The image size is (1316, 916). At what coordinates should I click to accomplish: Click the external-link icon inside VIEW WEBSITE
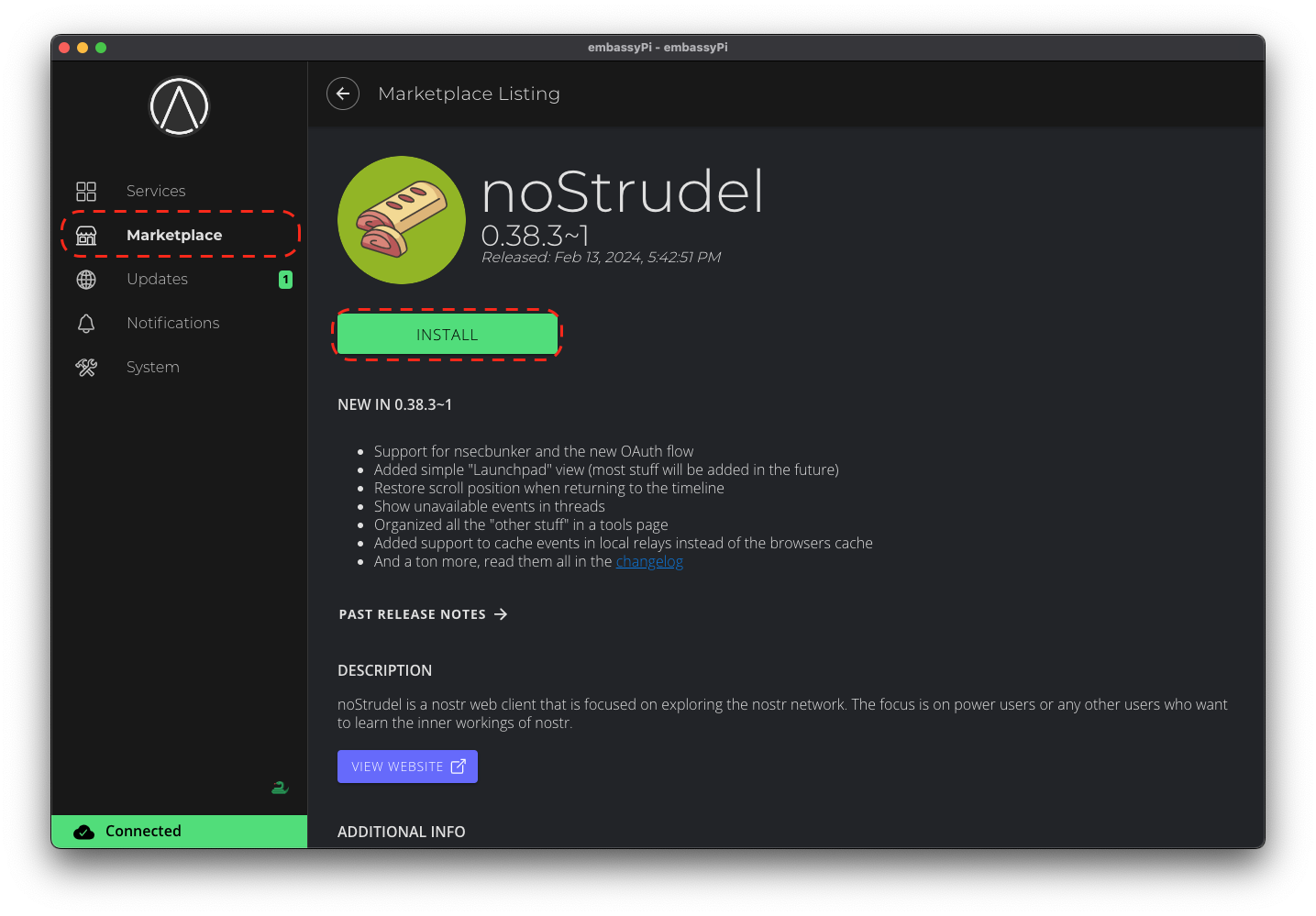tap(459, 766)
